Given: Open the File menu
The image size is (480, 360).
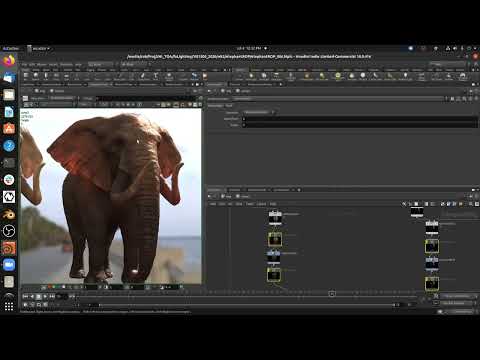Looking at the screenshot, I should coord(24,64).
